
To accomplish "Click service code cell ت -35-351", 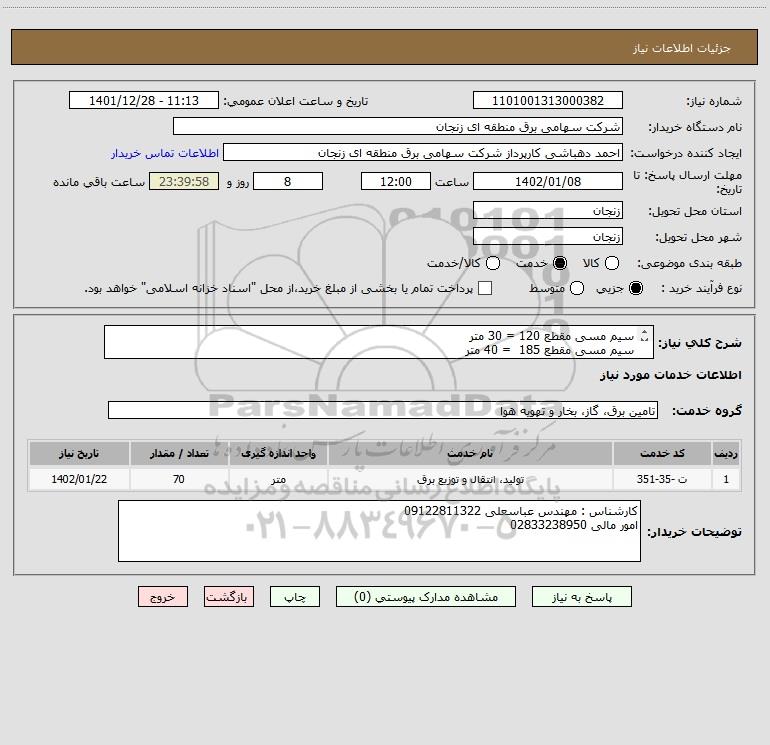I will tap(662, 479).
